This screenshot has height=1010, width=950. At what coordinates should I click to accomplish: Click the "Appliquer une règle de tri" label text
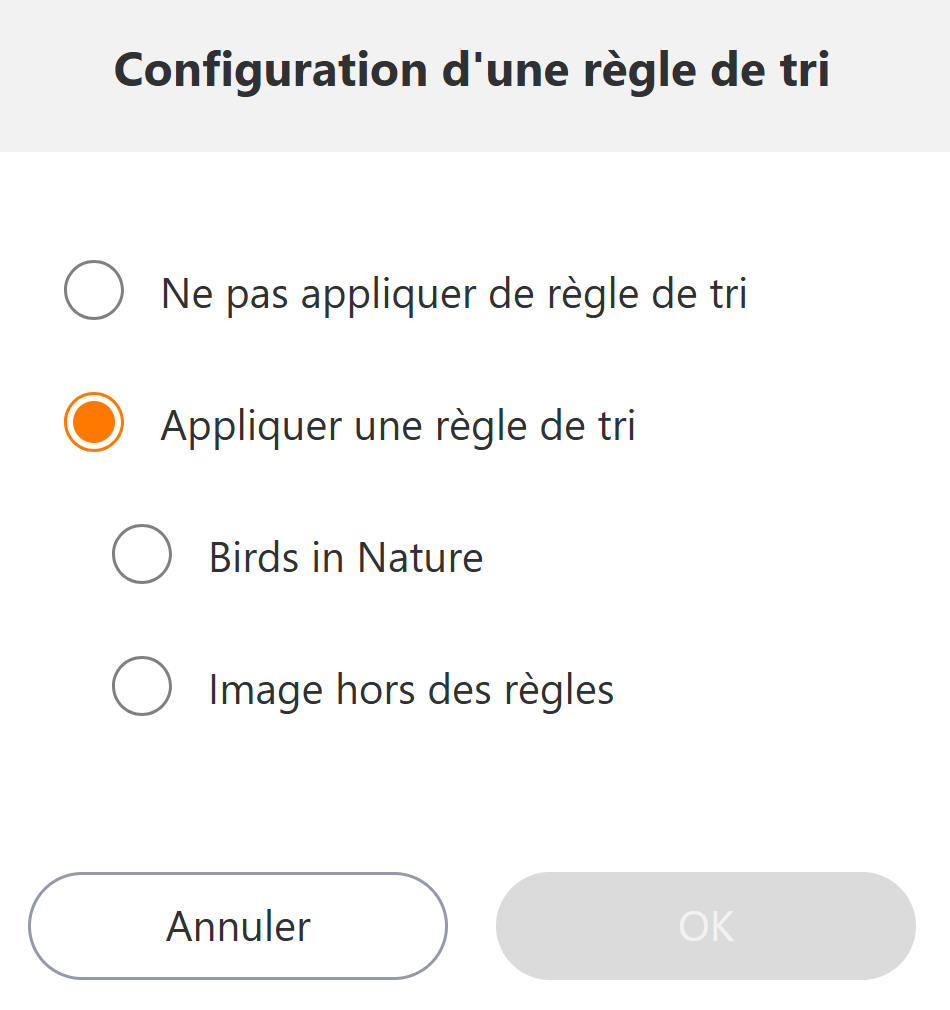click(398, 426)
